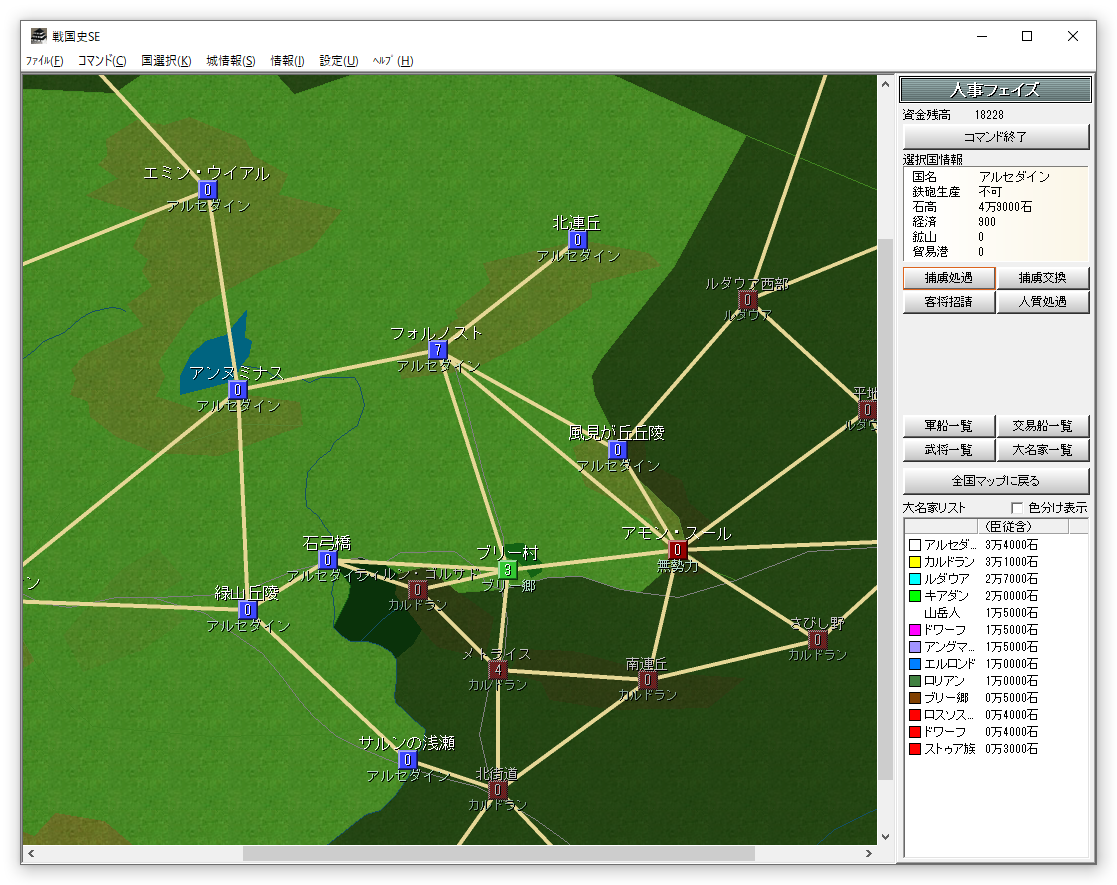This screenshot has height=885, width=1117.
Task: Select the 北連丘 castle marker
Action: pyautogui.click(x=577, y=240)
